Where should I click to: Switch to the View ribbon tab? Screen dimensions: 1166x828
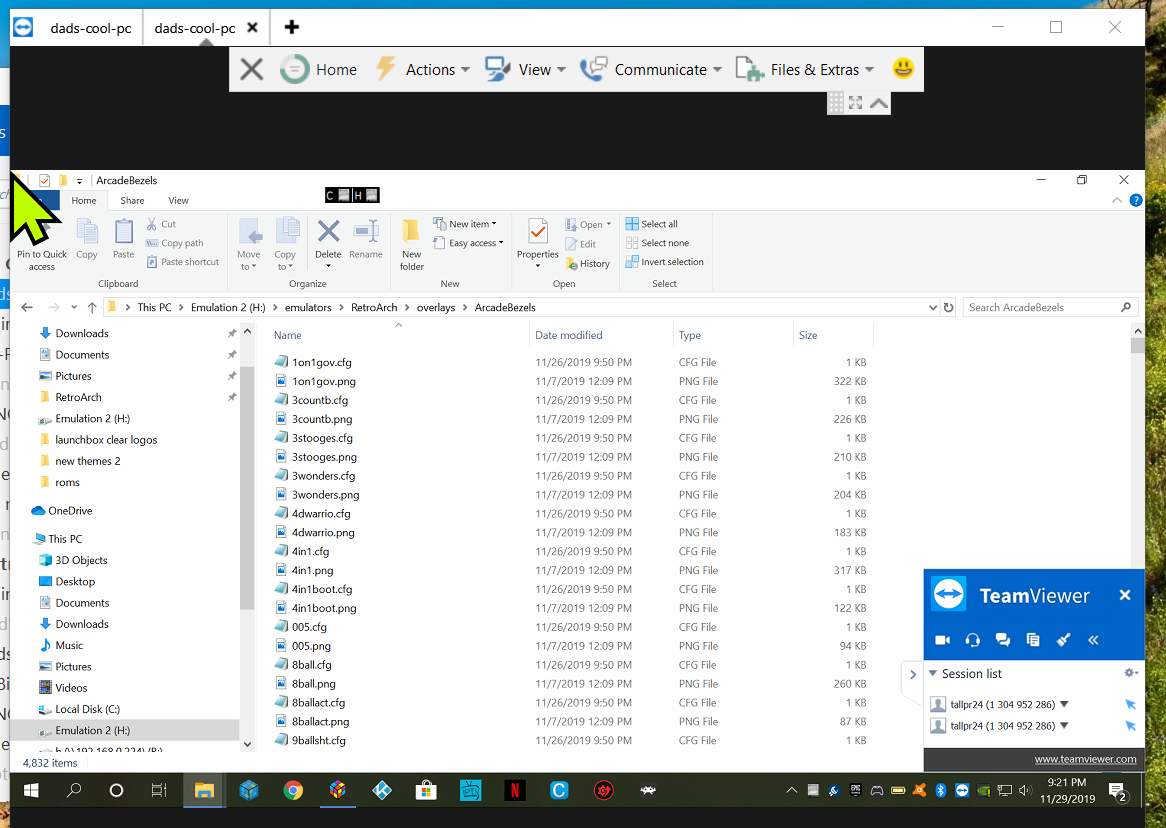178,201
